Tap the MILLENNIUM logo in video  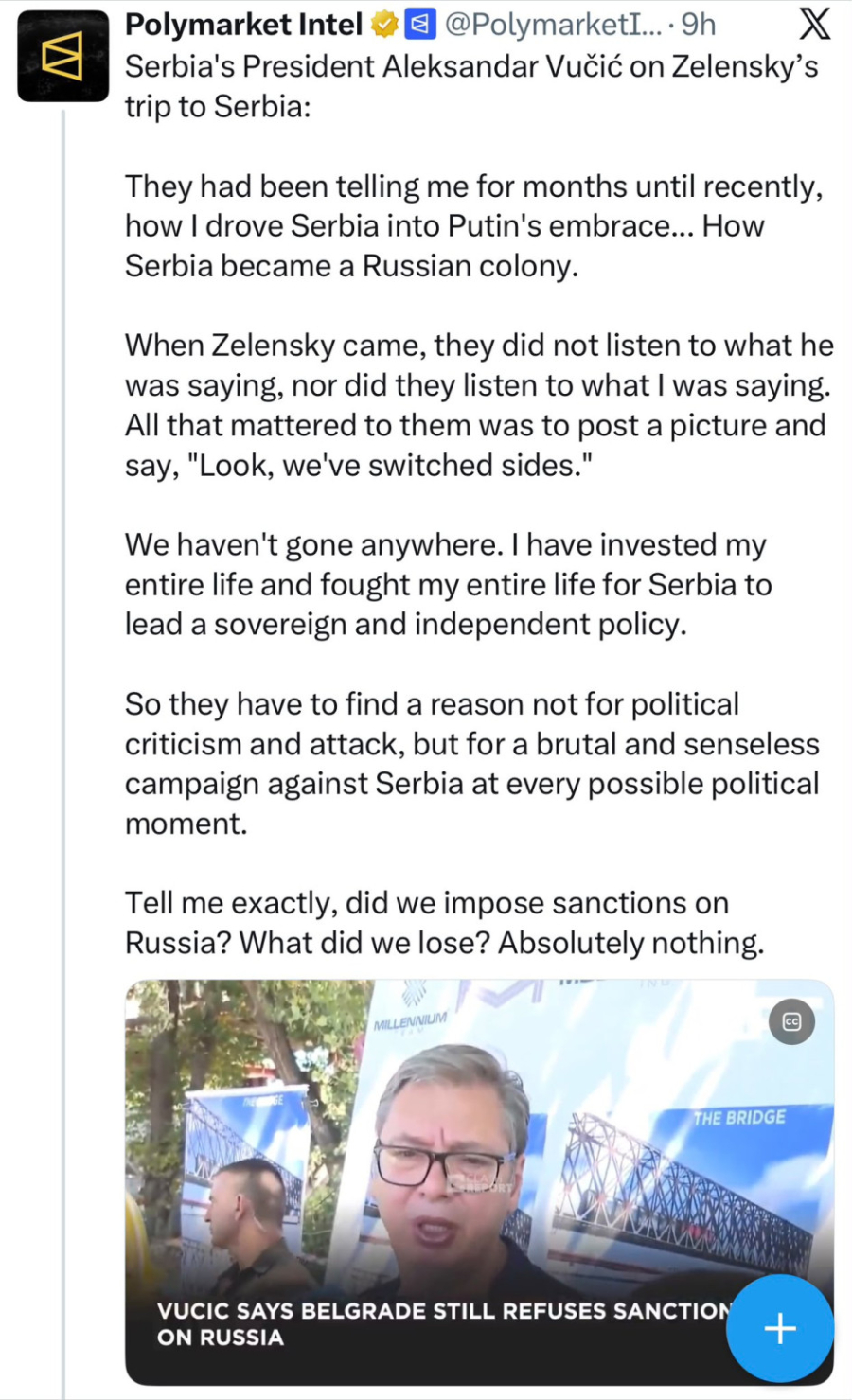(409, 1022)
